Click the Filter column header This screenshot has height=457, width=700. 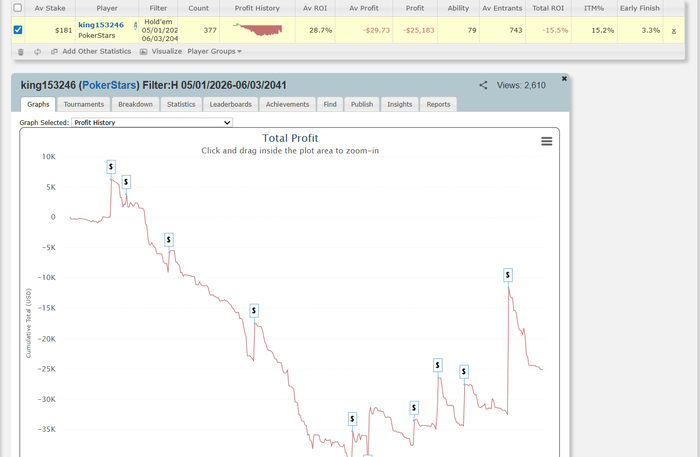coord(158,8)
